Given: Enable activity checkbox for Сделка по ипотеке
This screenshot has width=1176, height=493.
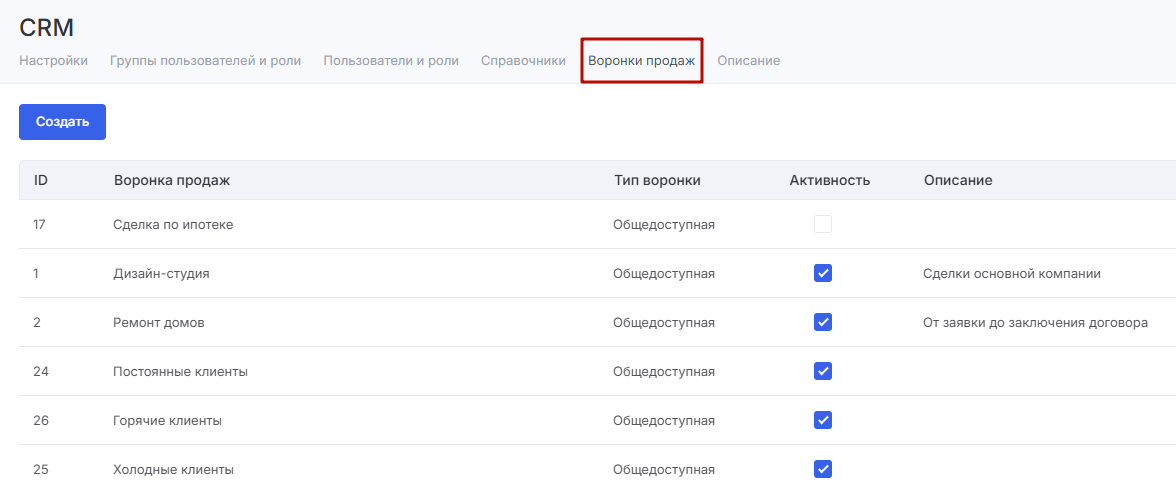Looking at the screenshot, I should [823, 224].
